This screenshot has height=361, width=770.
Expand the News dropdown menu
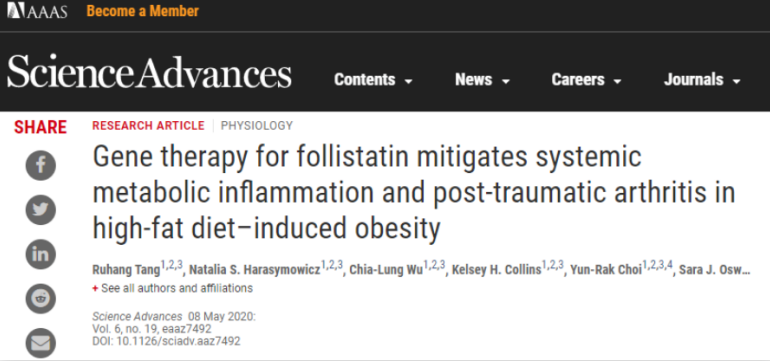click(x=482, y=80)
